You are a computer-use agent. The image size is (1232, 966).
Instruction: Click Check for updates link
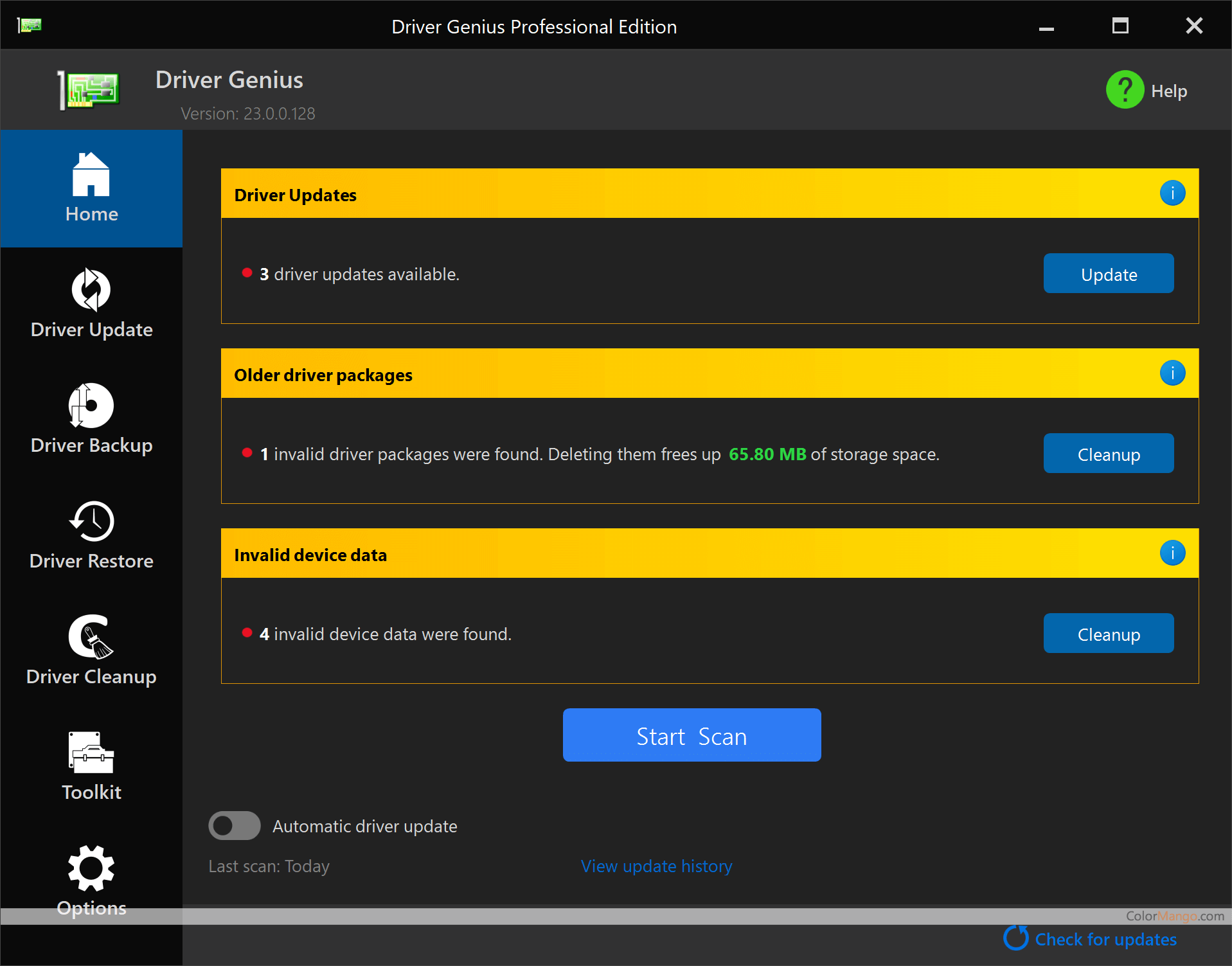[1105, 940]
